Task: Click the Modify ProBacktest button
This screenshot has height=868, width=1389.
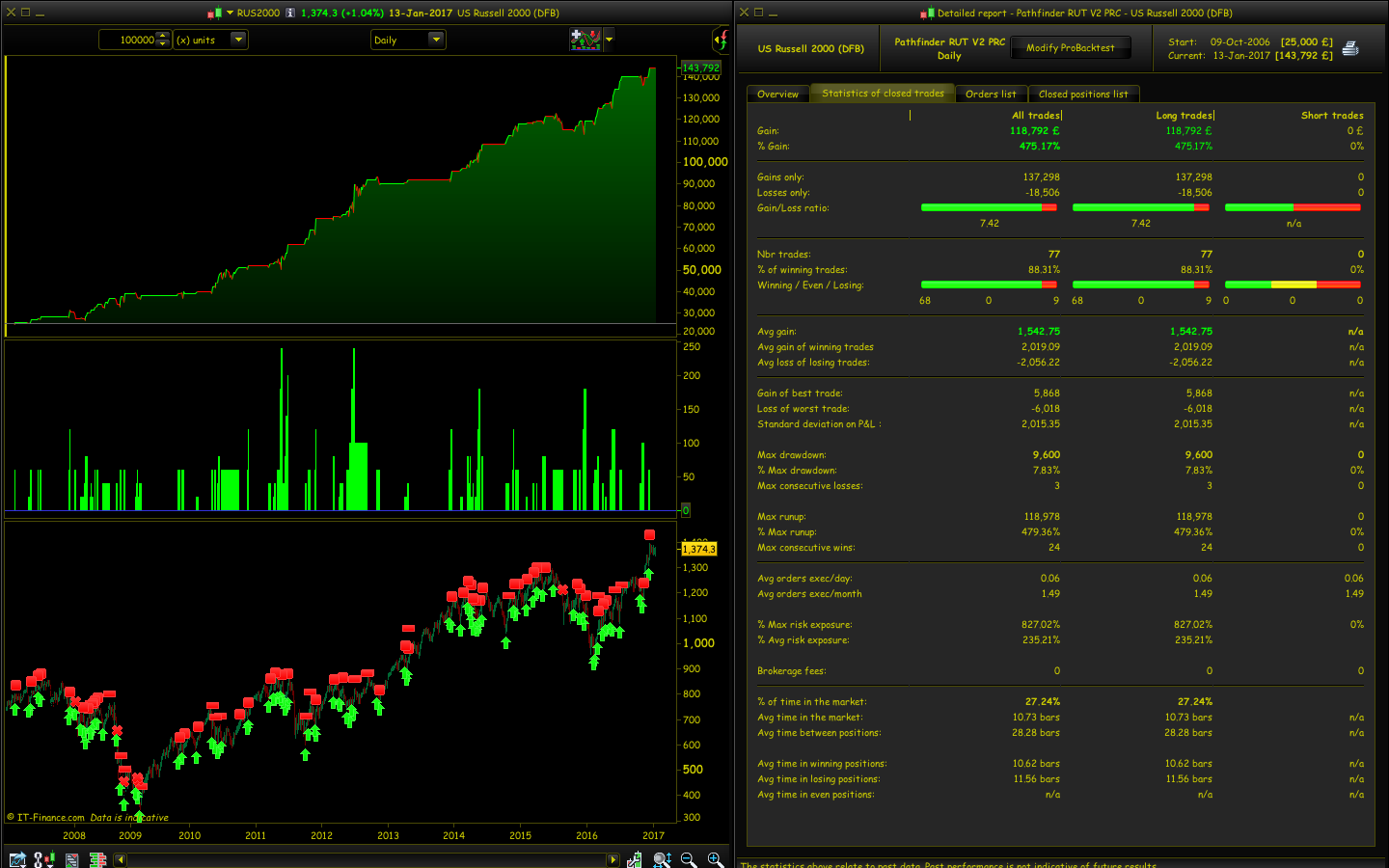Action: coord(1071,47)
